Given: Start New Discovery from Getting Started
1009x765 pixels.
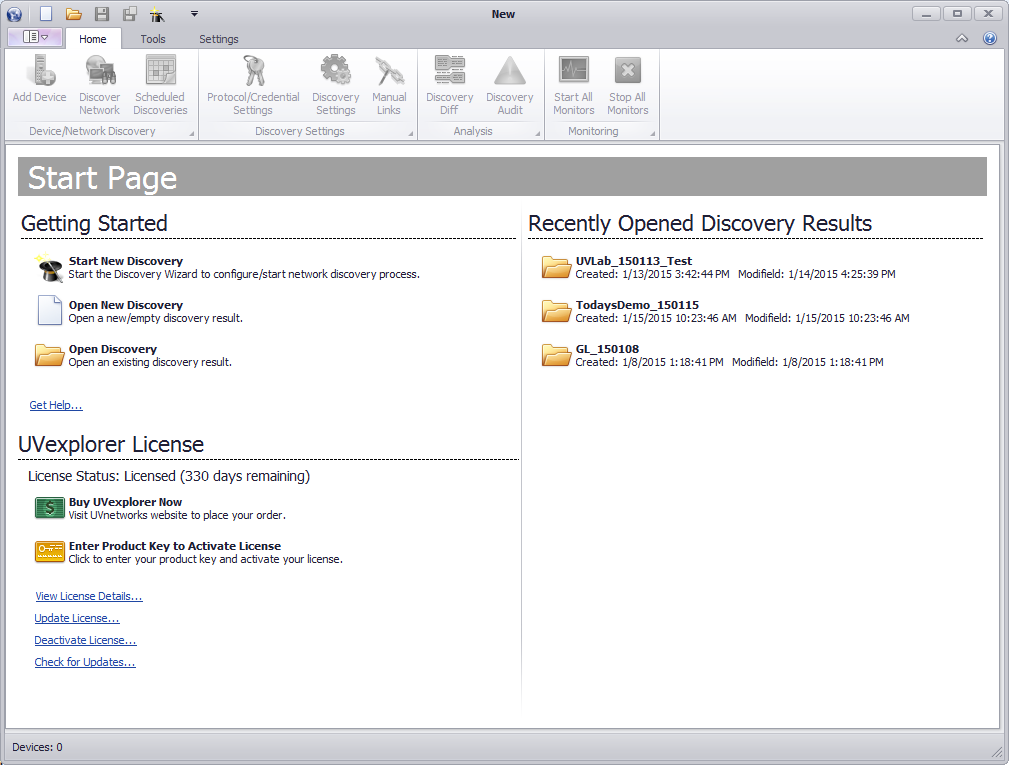Looking at the screenshot, I should pyautogui.click(x=227, y=267).
